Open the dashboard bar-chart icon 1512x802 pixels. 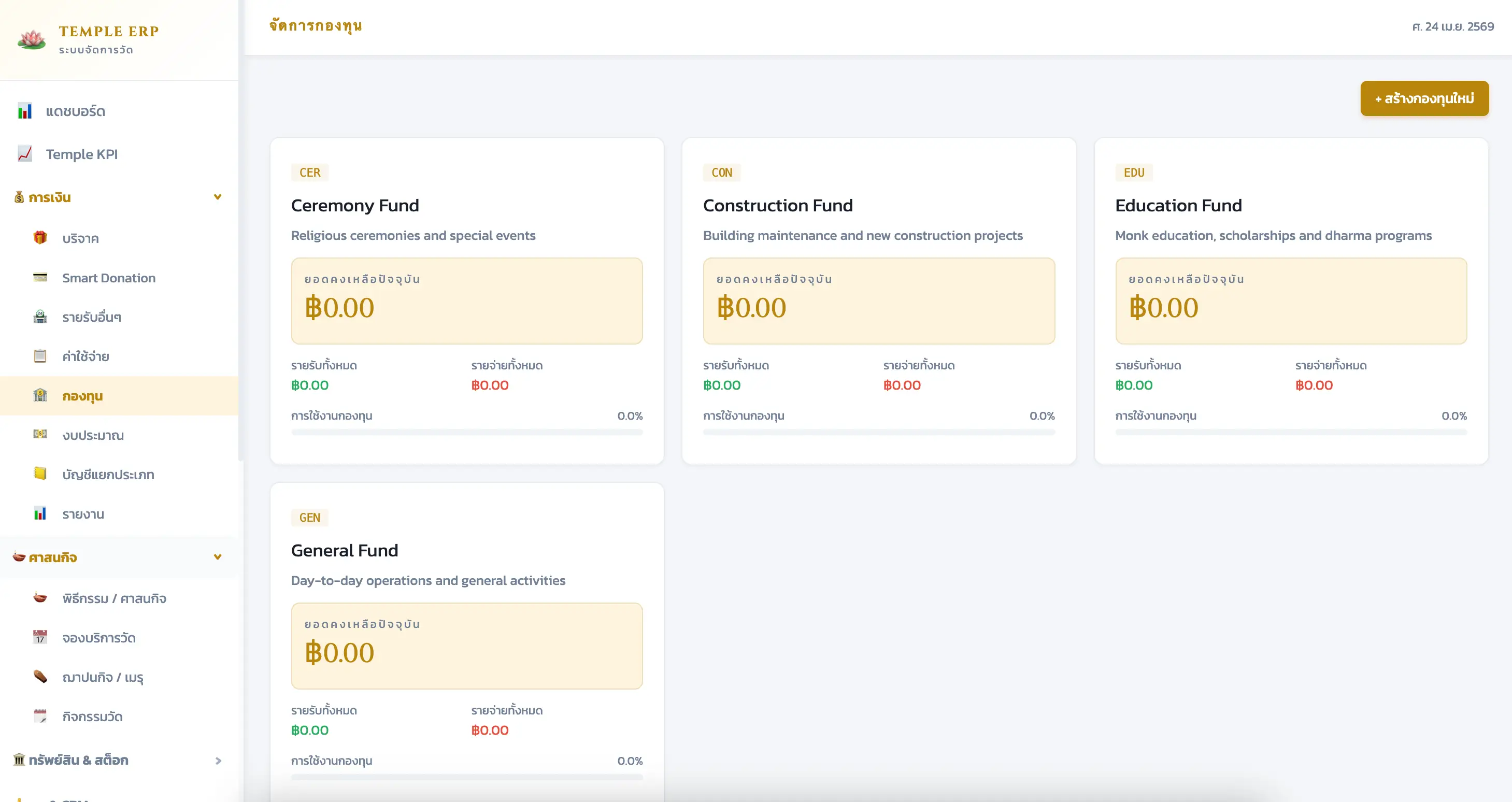[x=25, y=111]
